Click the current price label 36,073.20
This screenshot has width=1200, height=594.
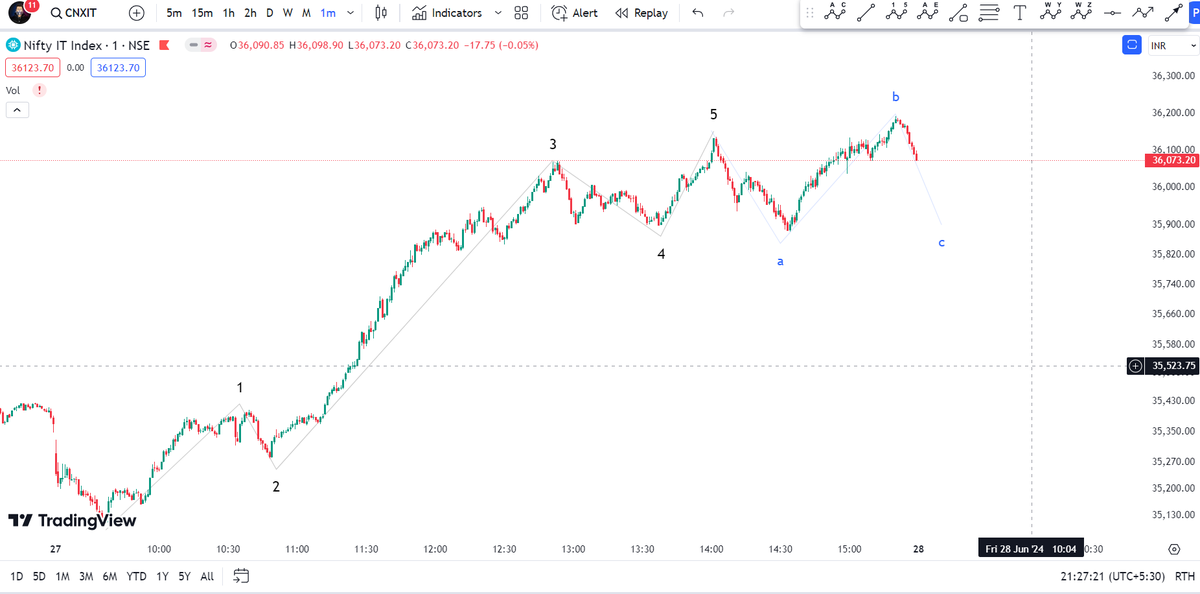point(1173,160)
